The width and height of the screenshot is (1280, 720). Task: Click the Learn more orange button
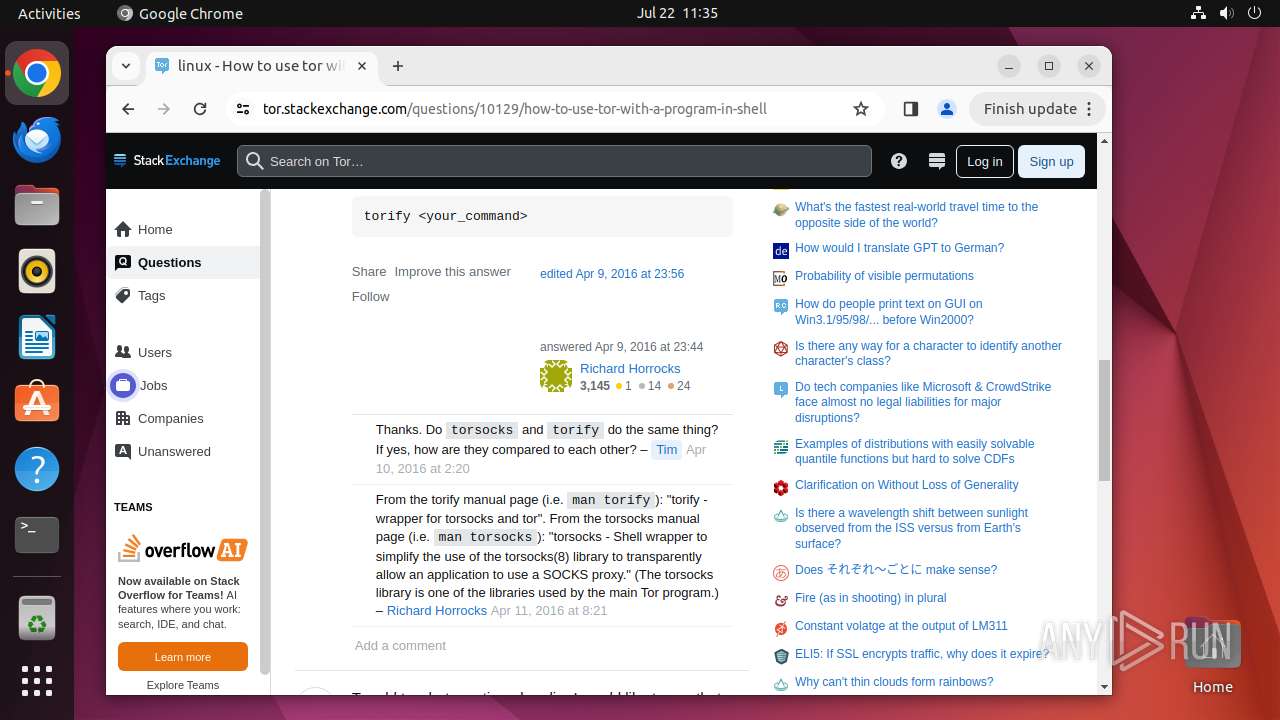point(183,657)
